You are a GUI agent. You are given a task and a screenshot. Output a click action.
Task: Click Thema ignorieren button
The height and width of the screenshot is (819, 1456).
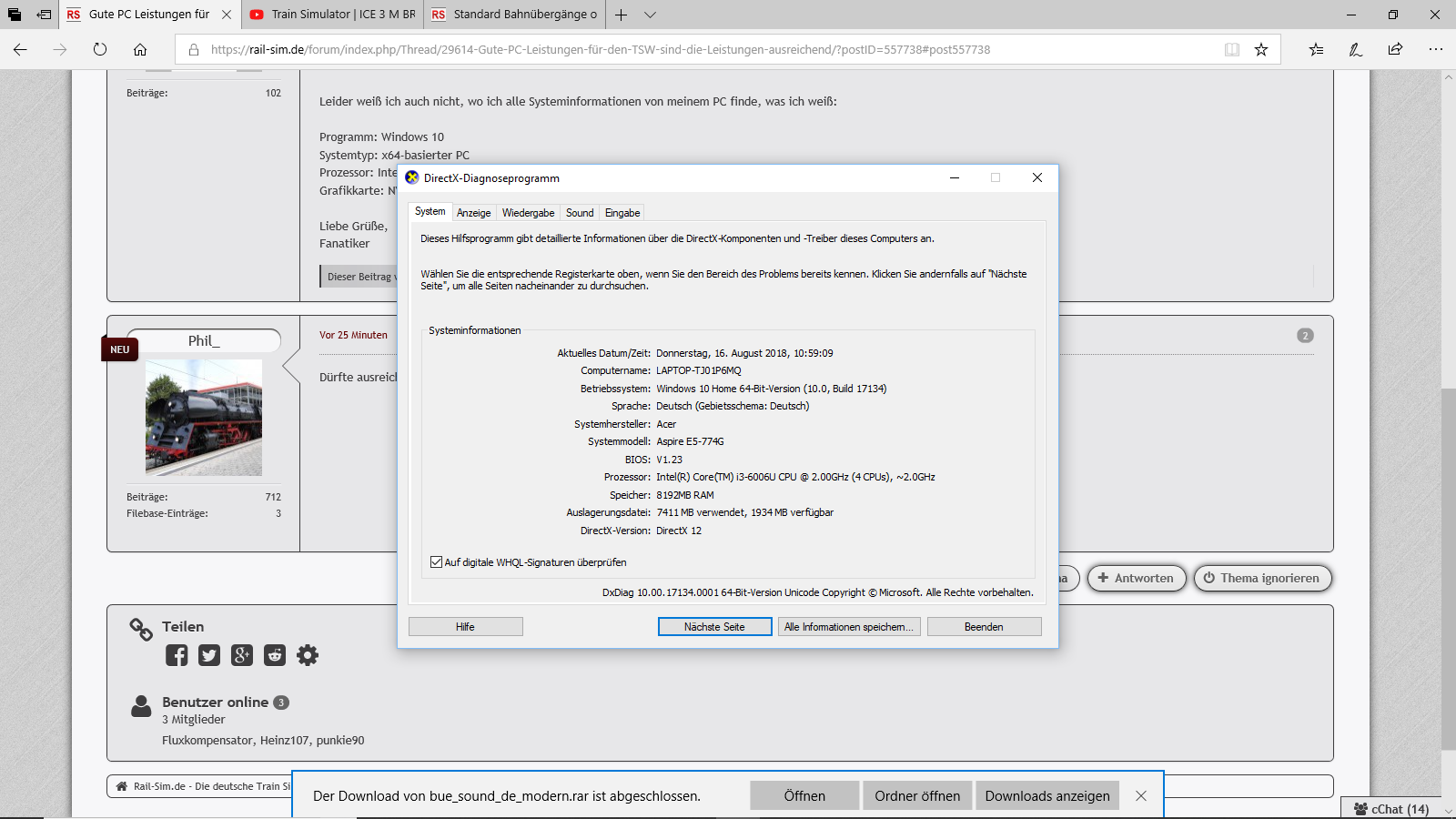pyautogui.click(x=1262, y=578)
